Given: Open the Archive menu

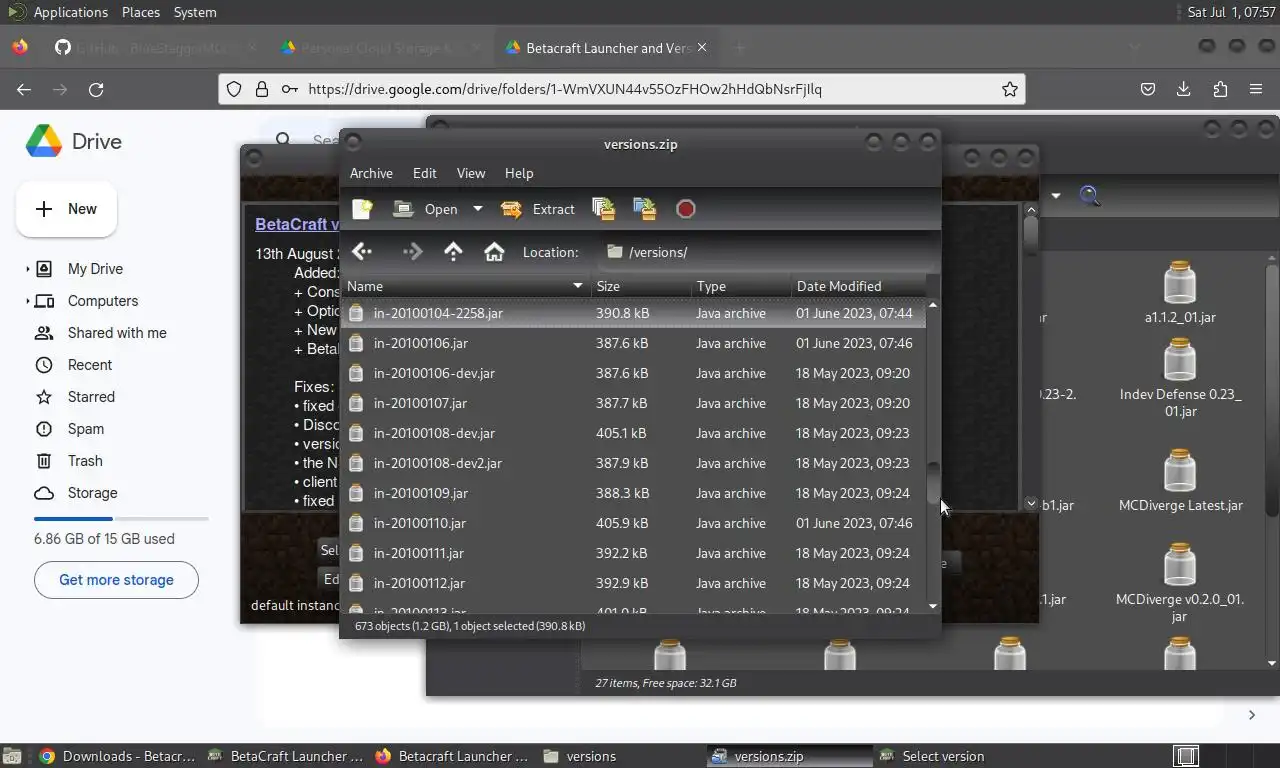Looking at the screenshot, I should tap(371, 173).
